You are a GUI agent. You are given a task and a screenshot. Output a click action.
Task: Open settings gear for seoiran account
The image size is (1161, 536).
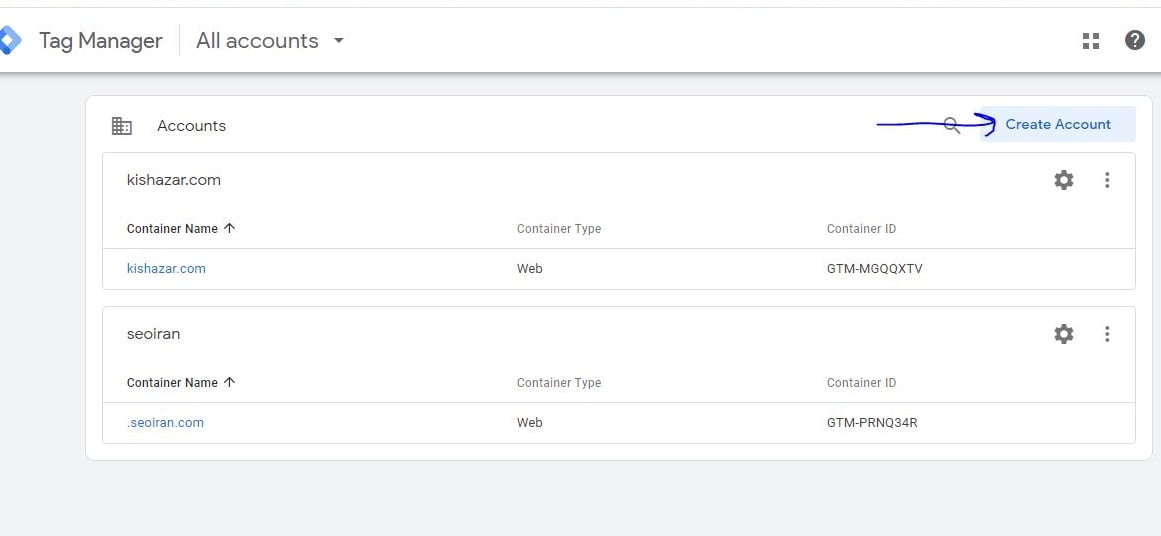pos(1063,334)
